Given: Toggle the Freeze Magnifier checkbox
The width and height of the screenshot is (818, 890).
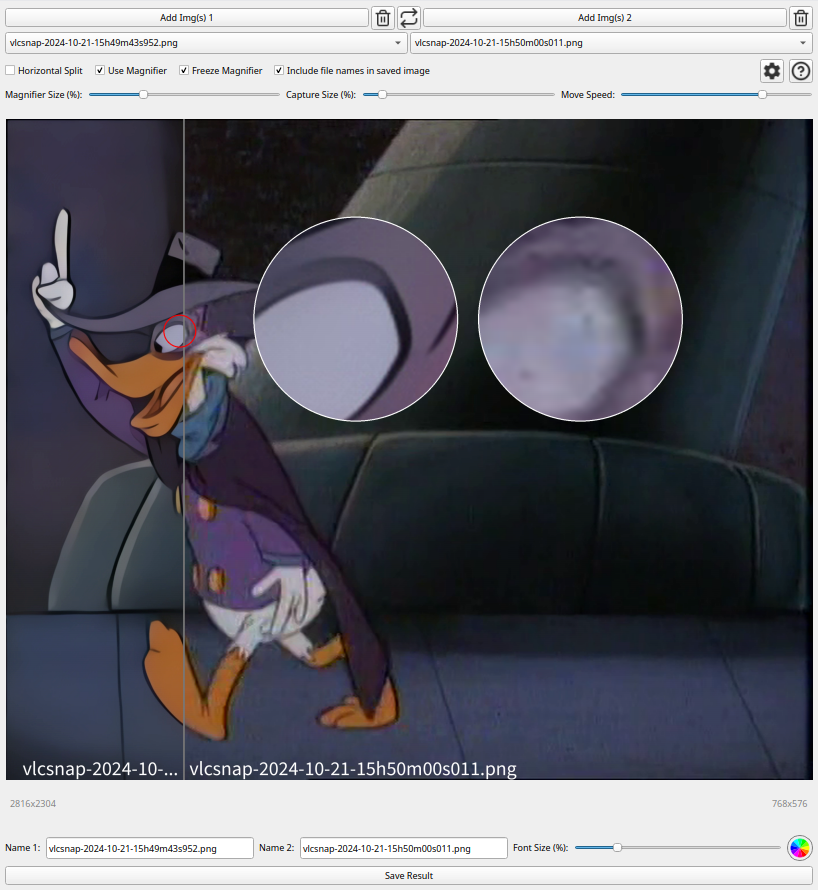Looking at the screenshot, I should click(184, 70).
